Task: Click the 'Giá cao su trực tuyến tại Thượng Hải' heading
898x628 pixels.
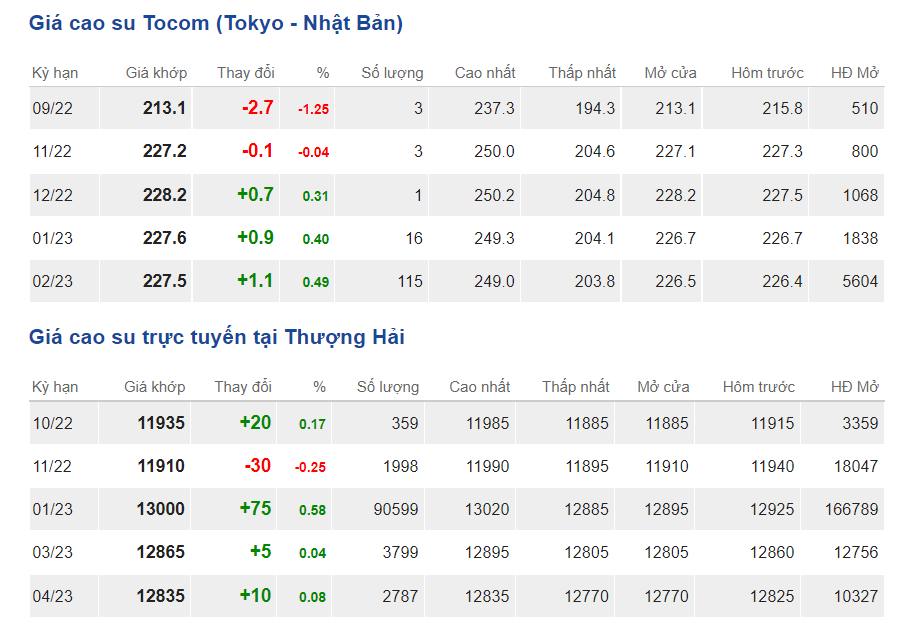Action: pyautogui.click(x=217, y=337)
